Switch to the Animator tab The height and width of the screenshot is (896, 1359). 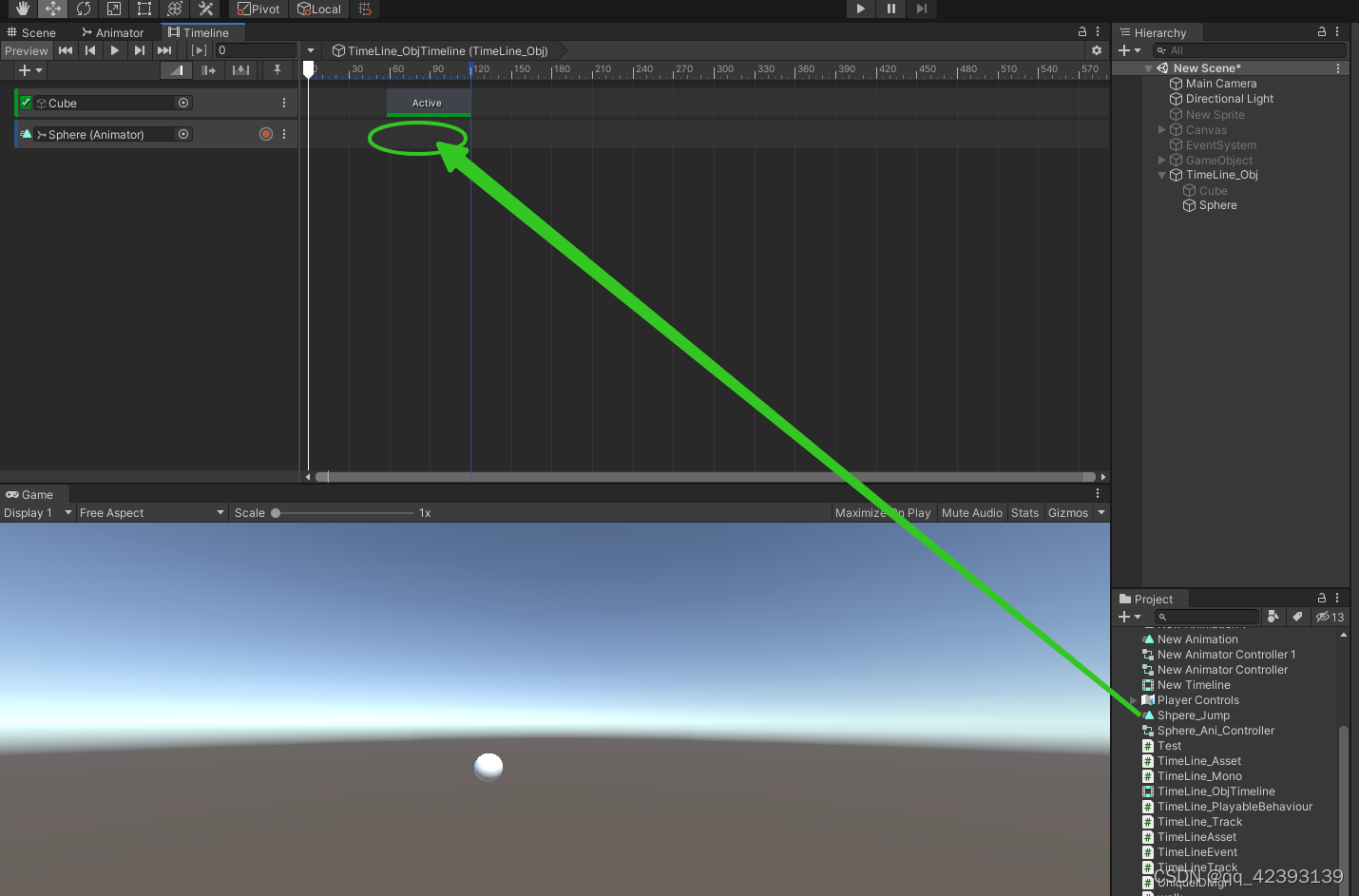click(112, 31)
